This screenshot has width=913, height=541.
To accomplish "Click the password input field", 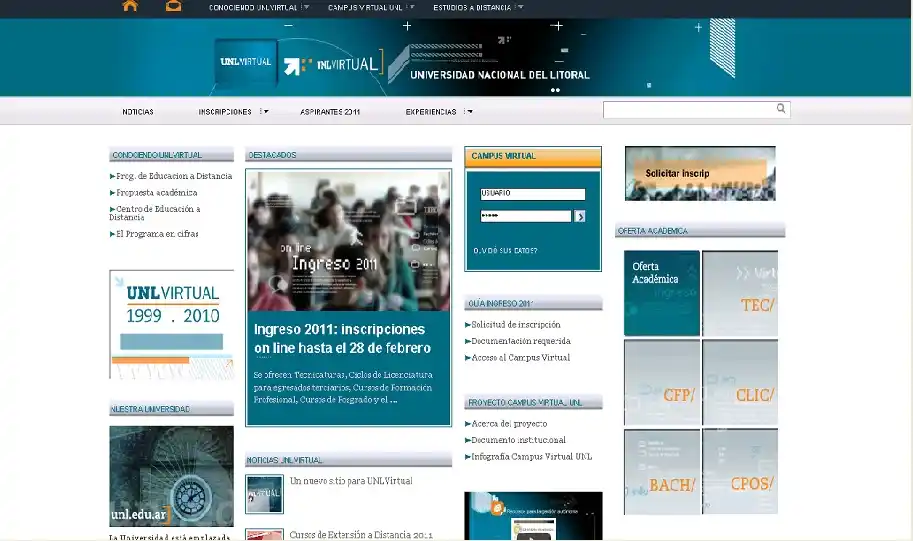I will 526,216.
